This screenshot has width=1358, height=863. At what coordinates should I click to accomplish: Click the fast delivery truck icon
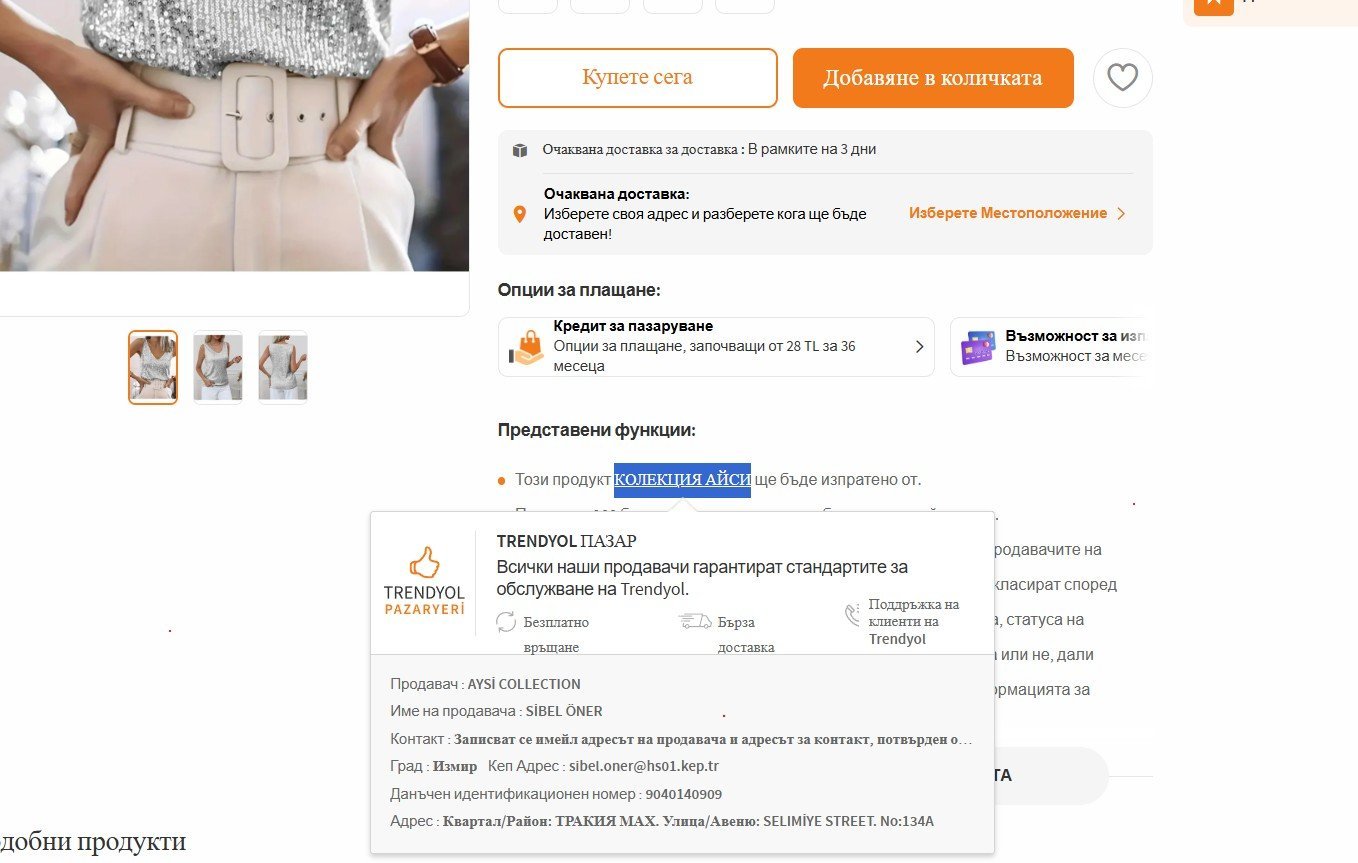[696, 622]
